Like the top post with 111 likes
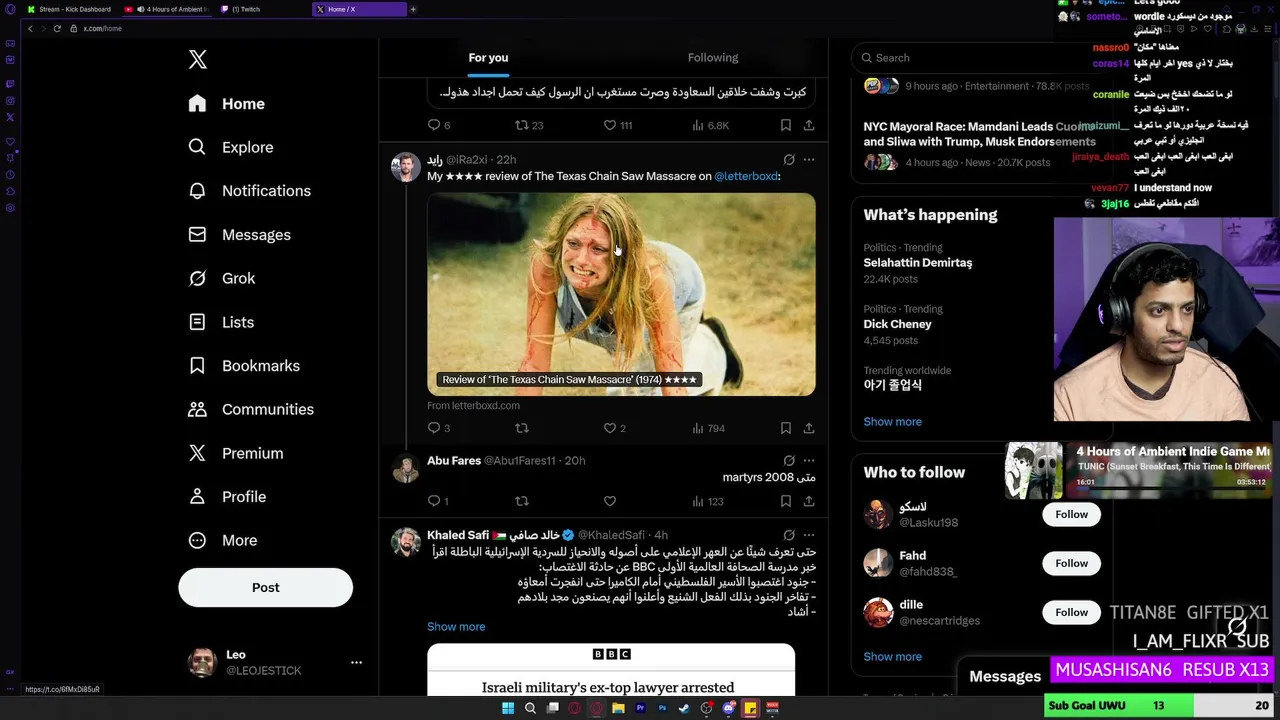Viewport: 1280px width, 720px height. click(618, 125)
